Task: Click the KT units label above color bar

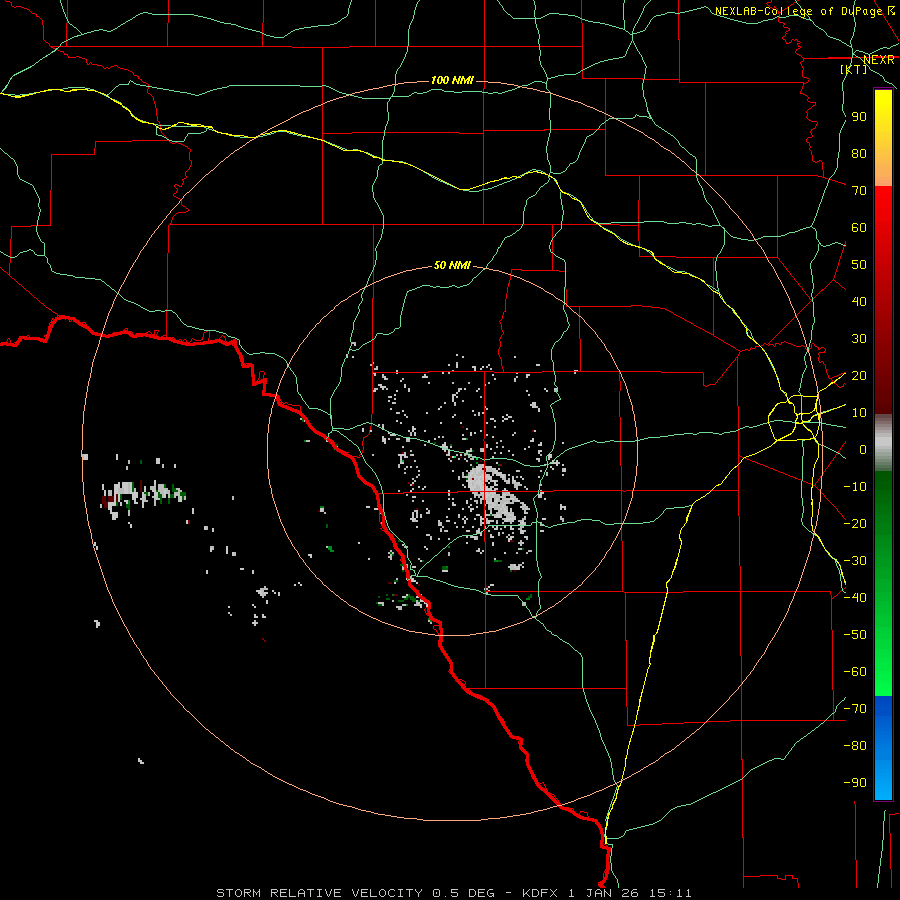Action: pos(854,69)
